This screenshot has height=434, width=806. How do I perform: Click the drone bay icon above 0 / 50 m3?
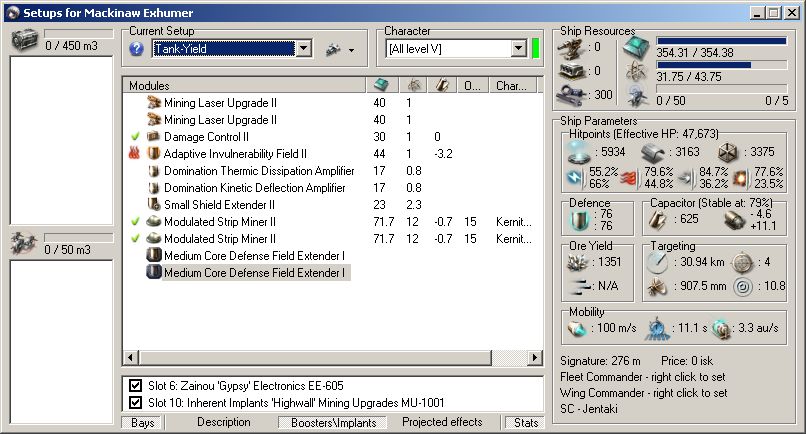click(24, 243)
